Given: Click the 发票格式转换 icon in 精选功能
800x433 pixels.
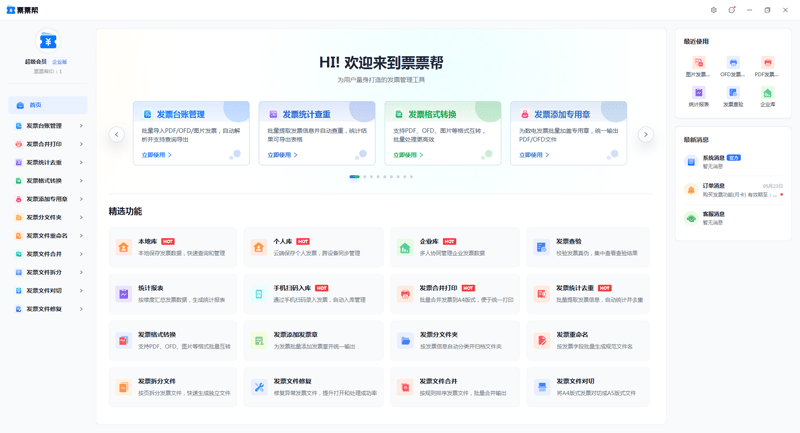Looking at the screenshot, I should (123, 341).
